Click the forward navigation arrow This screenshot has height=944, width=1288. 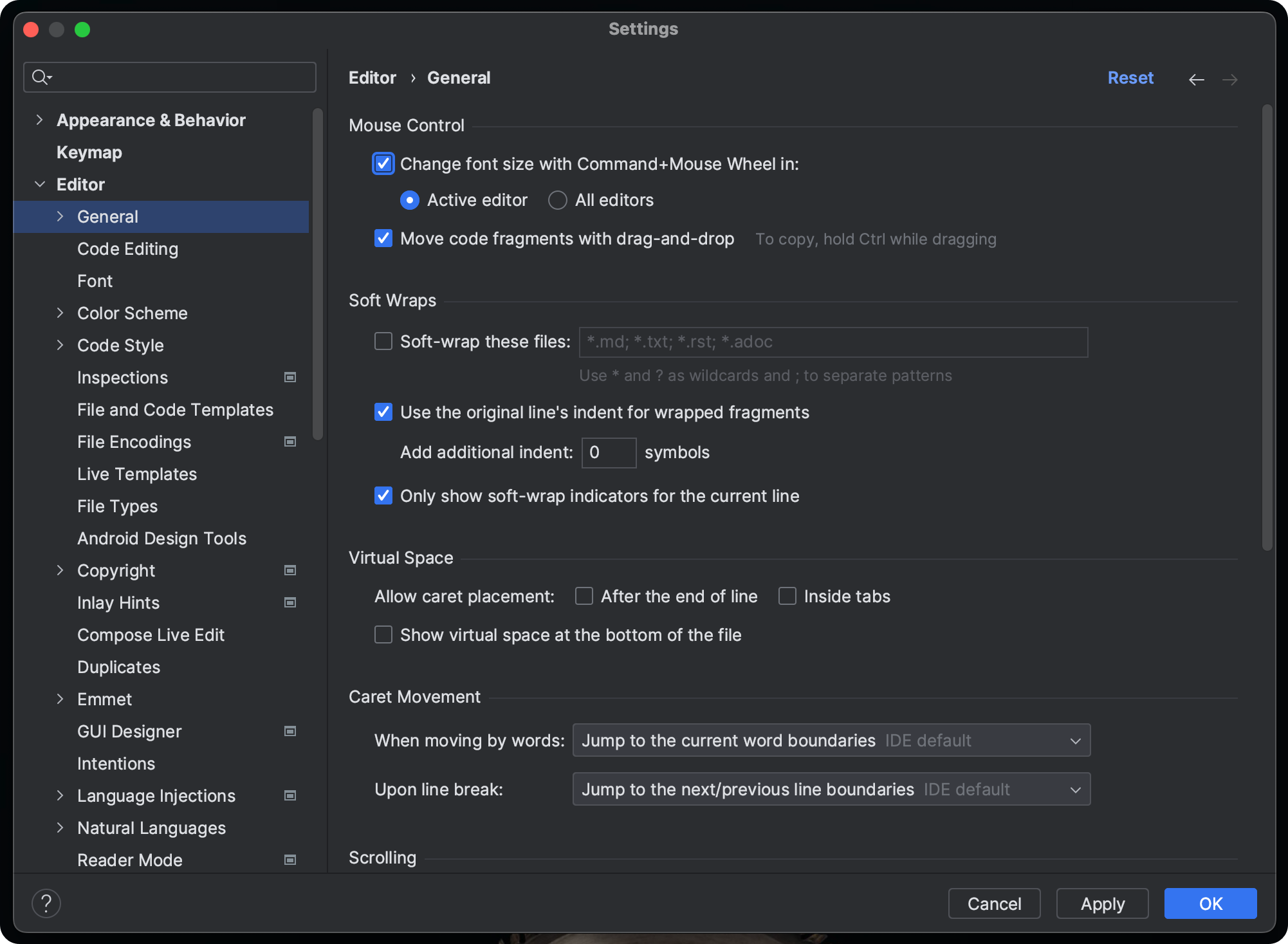pos(1229,79)
